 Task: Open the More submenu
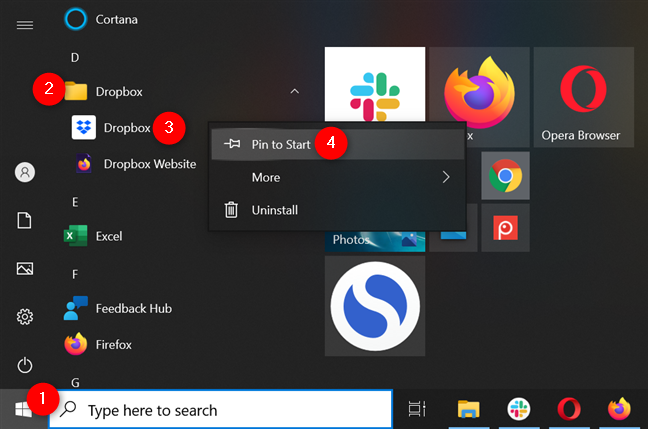tap(337, 177)
